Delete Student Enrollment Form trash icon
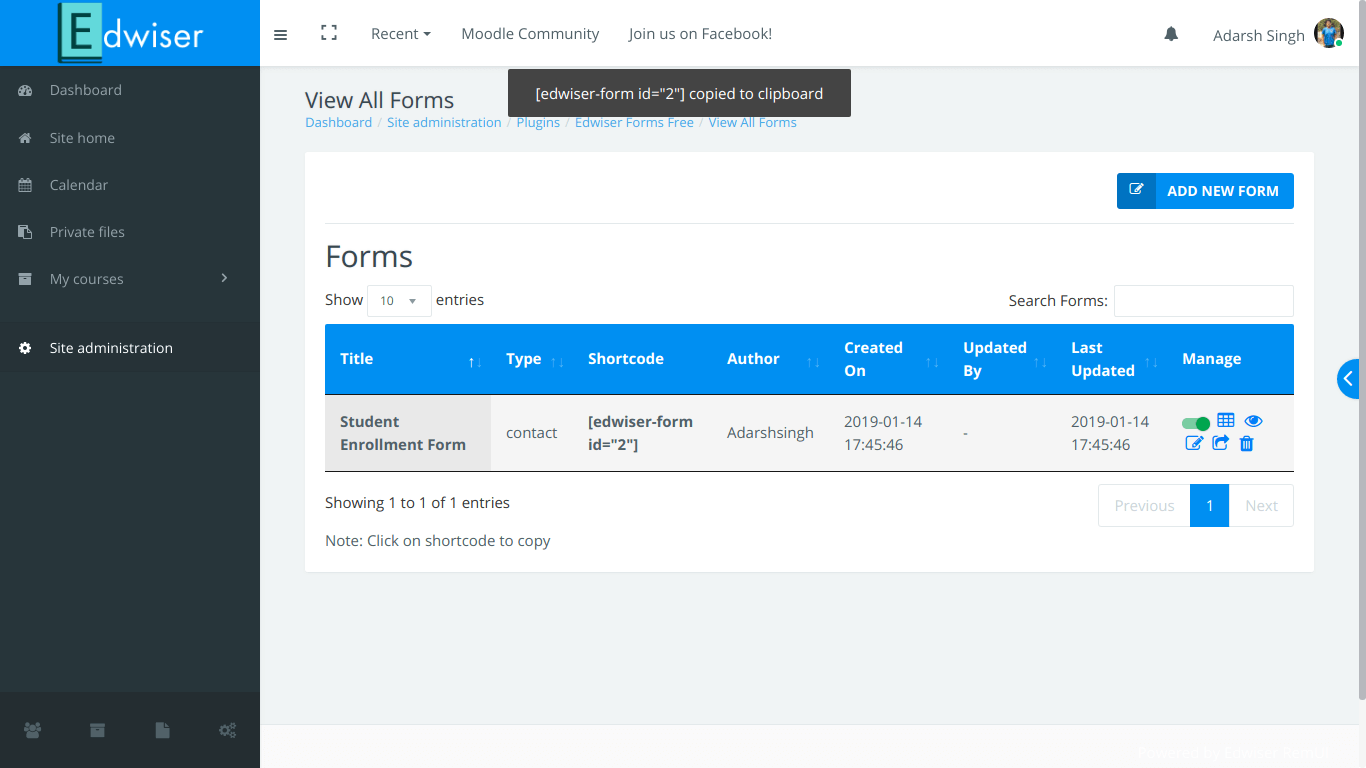 (1246, 443)
